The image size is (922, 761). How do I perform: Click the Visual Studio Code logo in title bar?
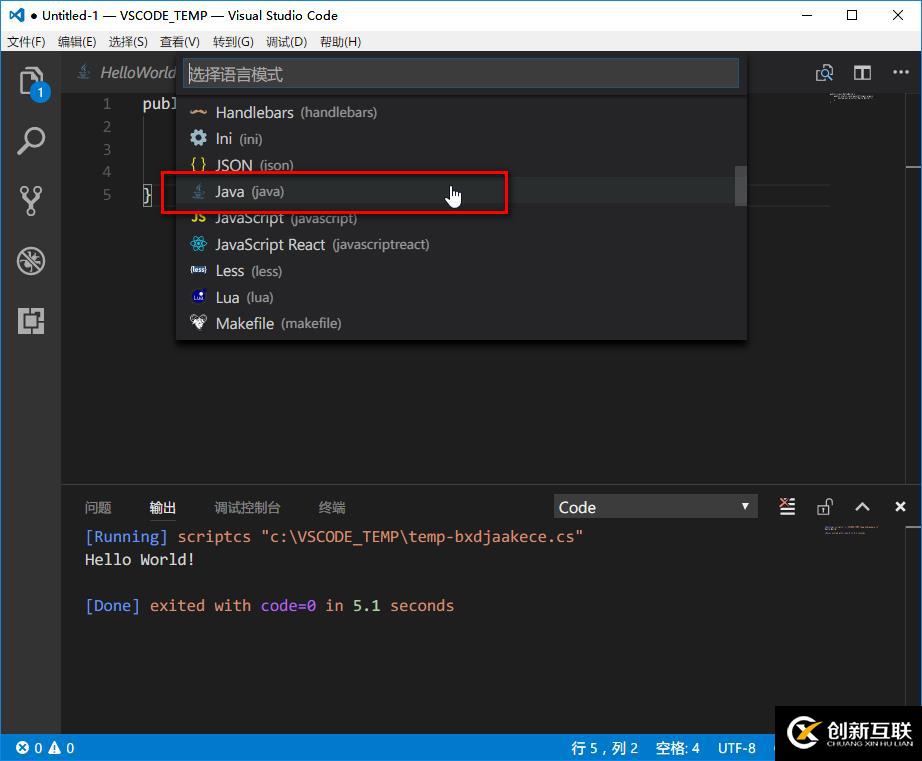point(16,15)
